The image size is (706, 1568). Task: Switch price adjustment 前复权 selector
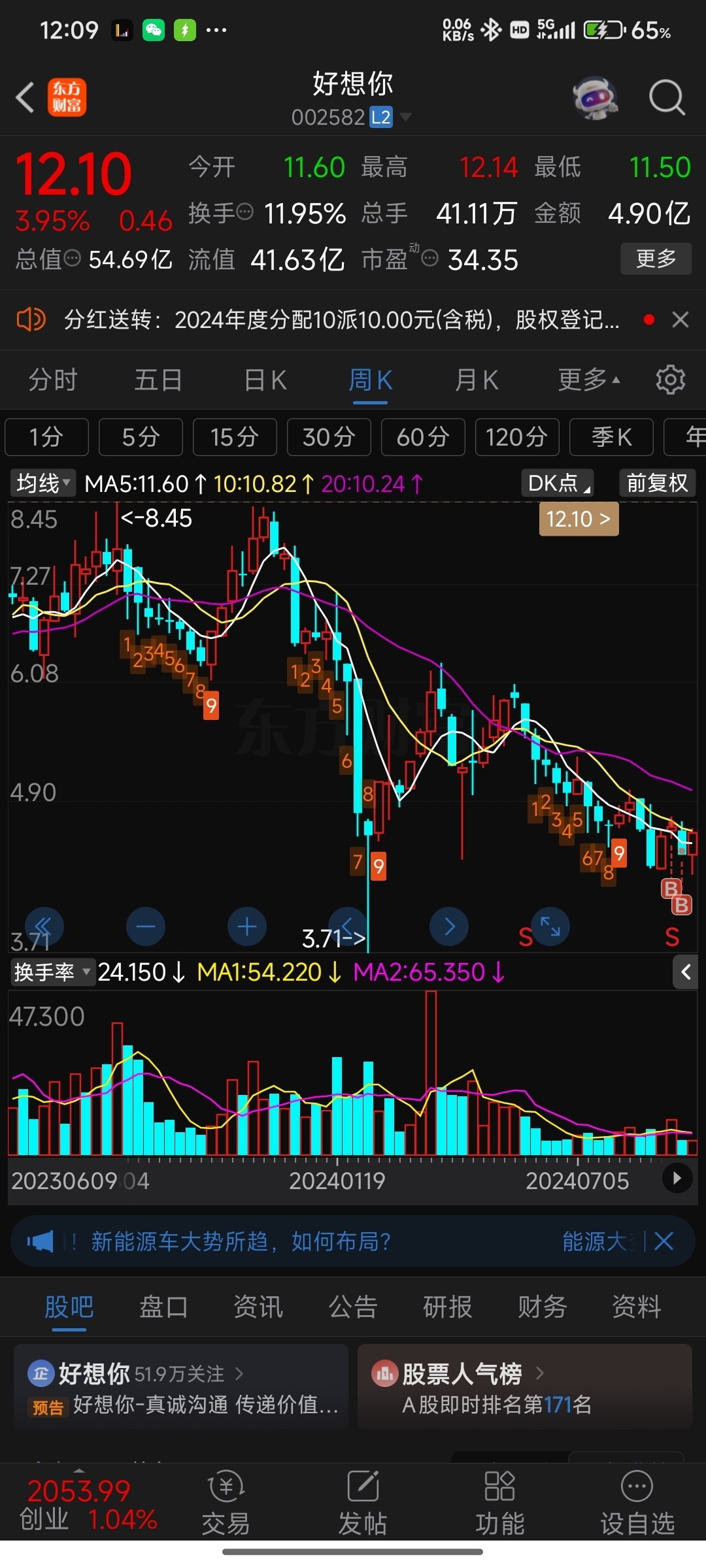point(657,483)
